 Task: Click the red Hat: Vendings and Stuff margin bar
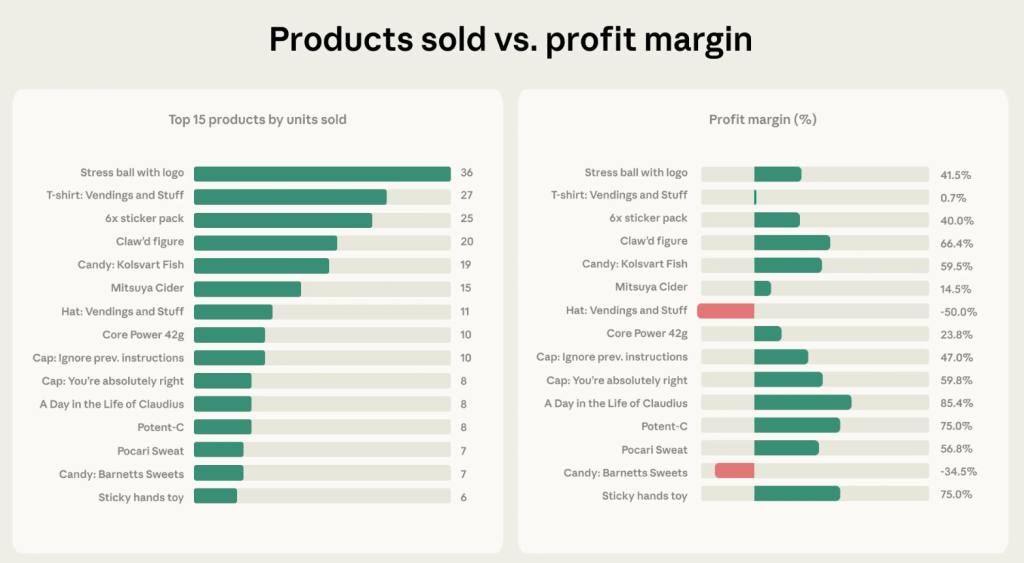click(x=726, y=311)
